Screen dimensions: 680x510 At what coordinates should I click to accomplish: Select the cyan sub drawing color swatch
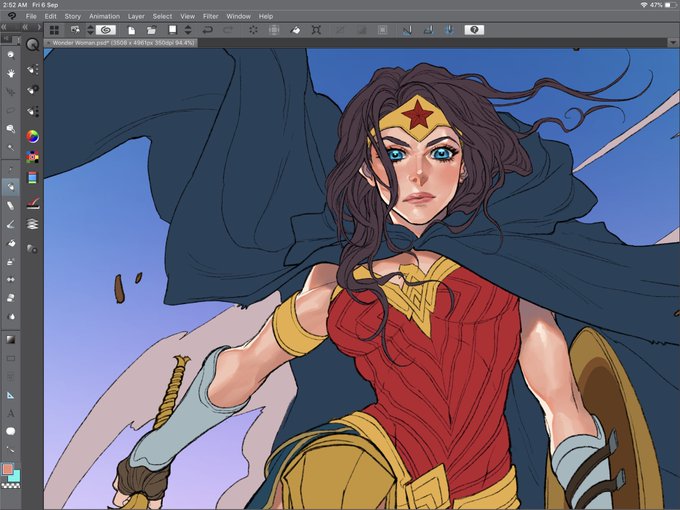[x=16, y=477]
